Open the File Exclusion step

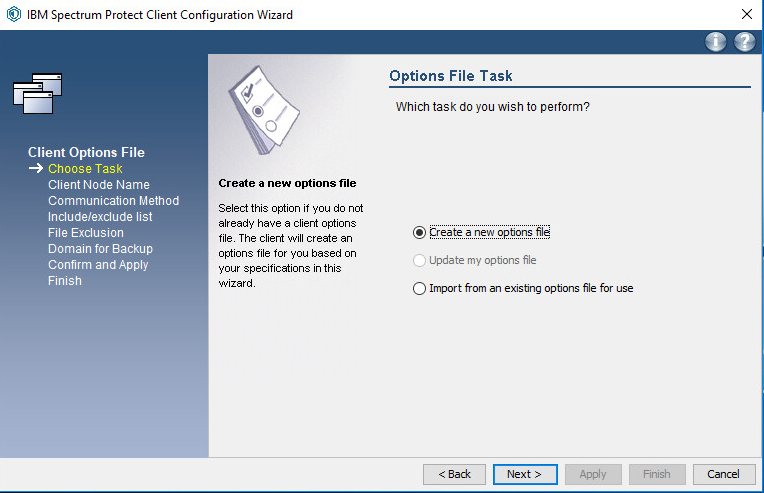tap(86, 233)
